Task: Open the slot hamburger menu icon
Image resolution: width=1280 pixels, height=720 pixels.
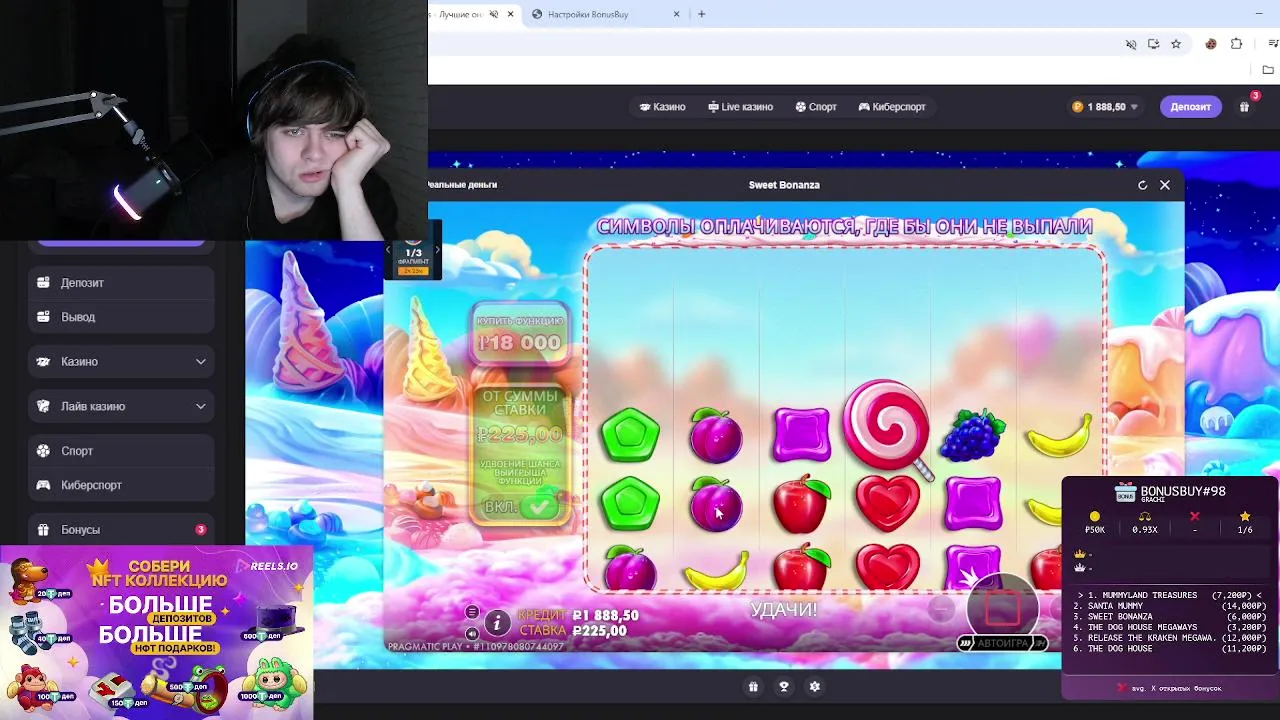Action: coord(472,612)
